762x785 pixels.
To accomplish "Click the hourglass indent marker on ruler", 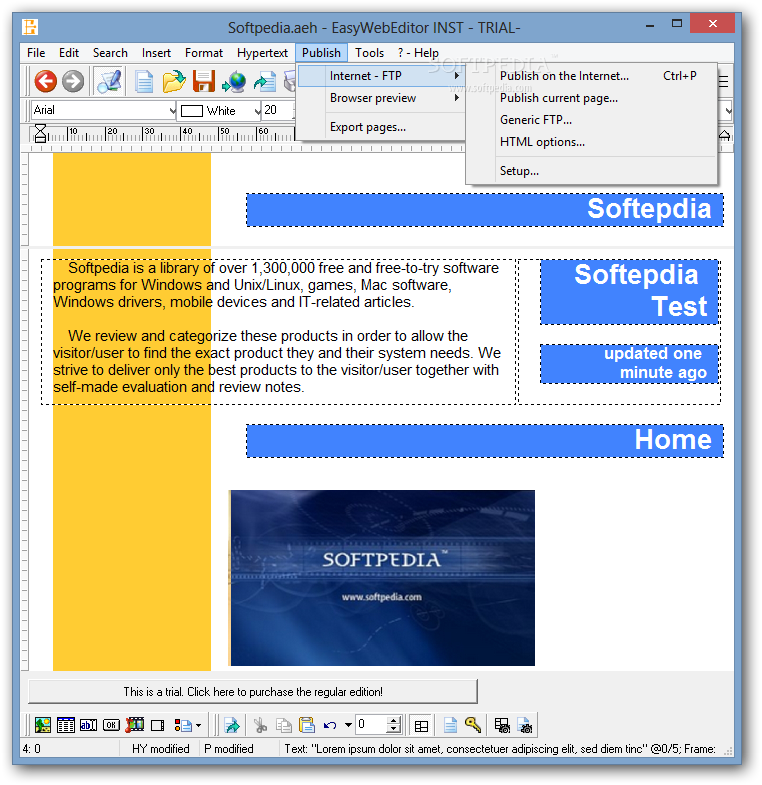I will 40,134.
